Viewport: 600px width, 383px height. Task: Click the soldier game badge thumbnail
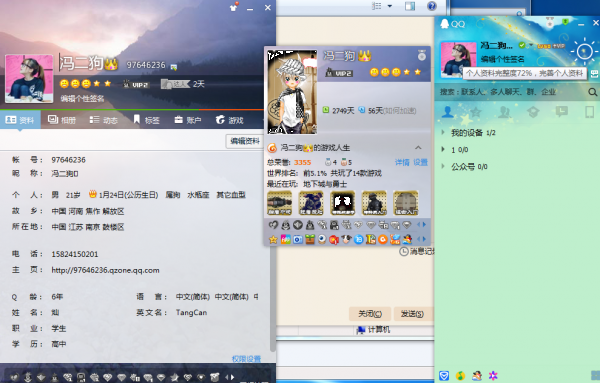tap(374, 203)
